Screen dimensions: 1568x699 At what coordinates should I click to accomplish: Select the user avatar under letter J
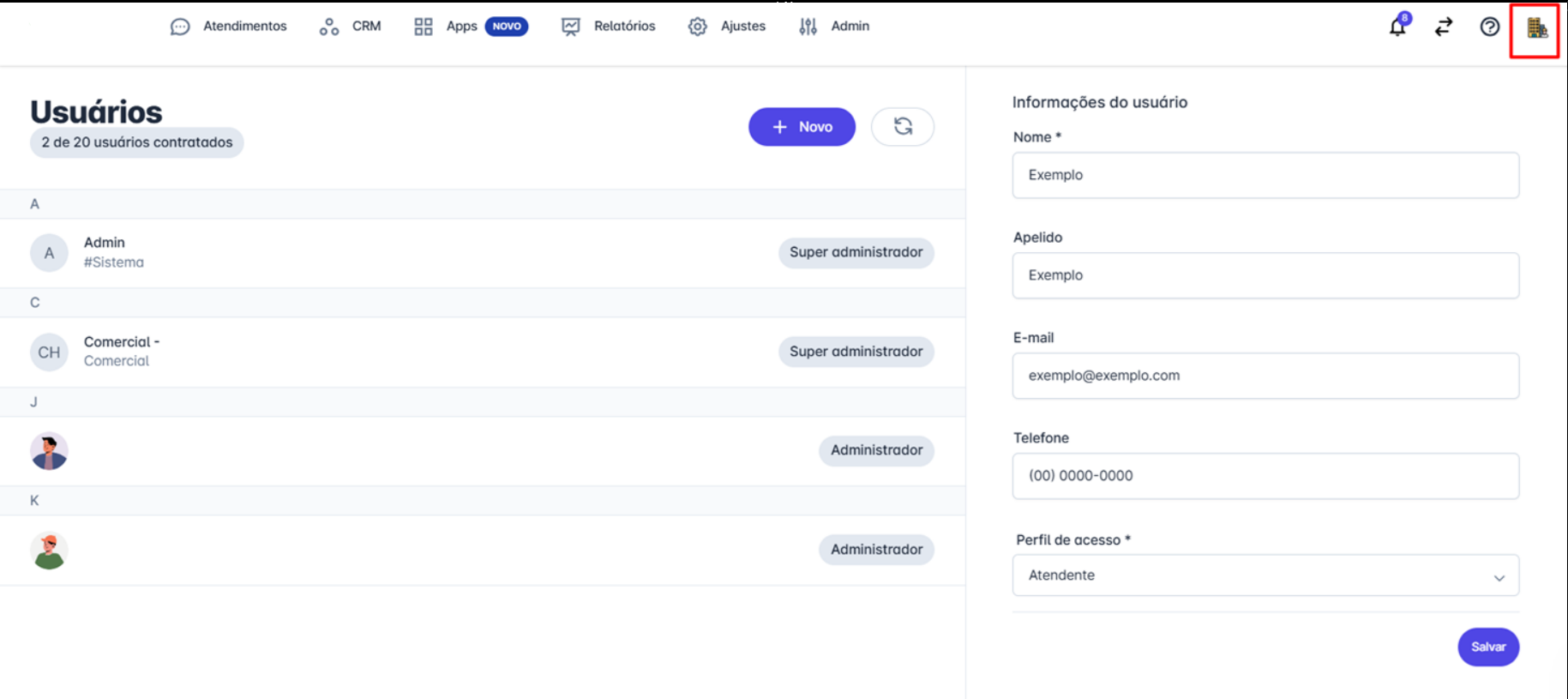pyautogui.click(x=49, y=451)
